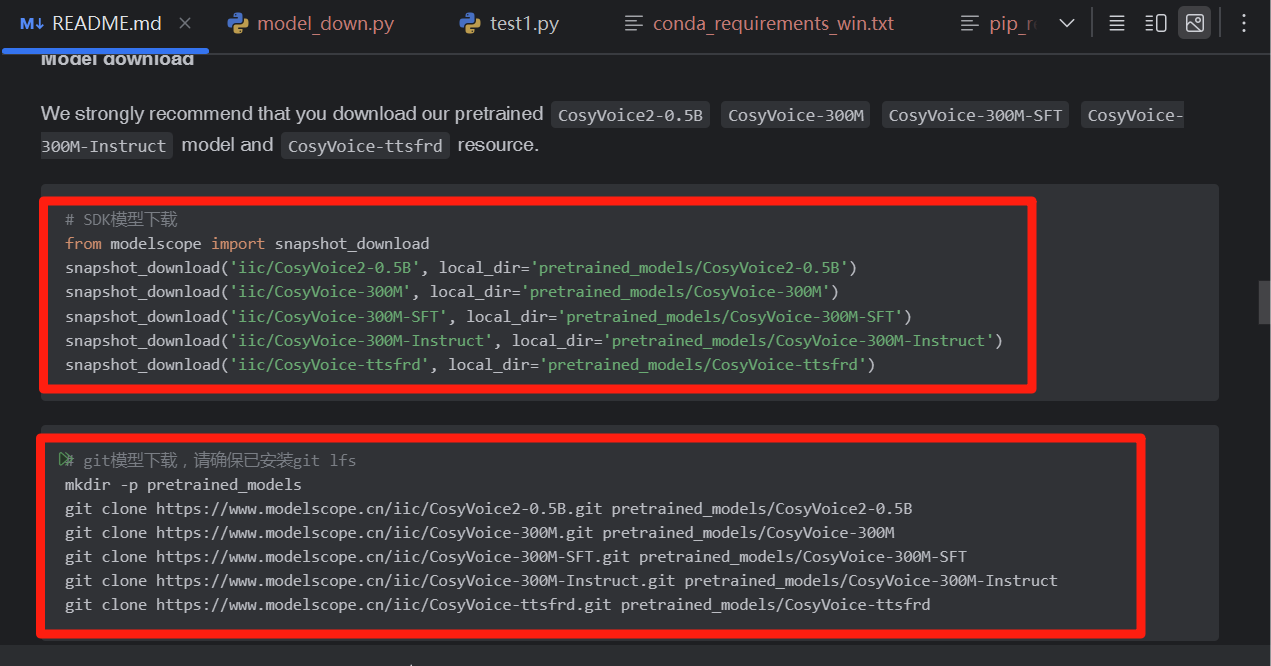Image resolution: width=1271 pixels, height=666 pixels.
Task: Click the git clone CosyVoice-300M.git line
Action: pos(480,532)
